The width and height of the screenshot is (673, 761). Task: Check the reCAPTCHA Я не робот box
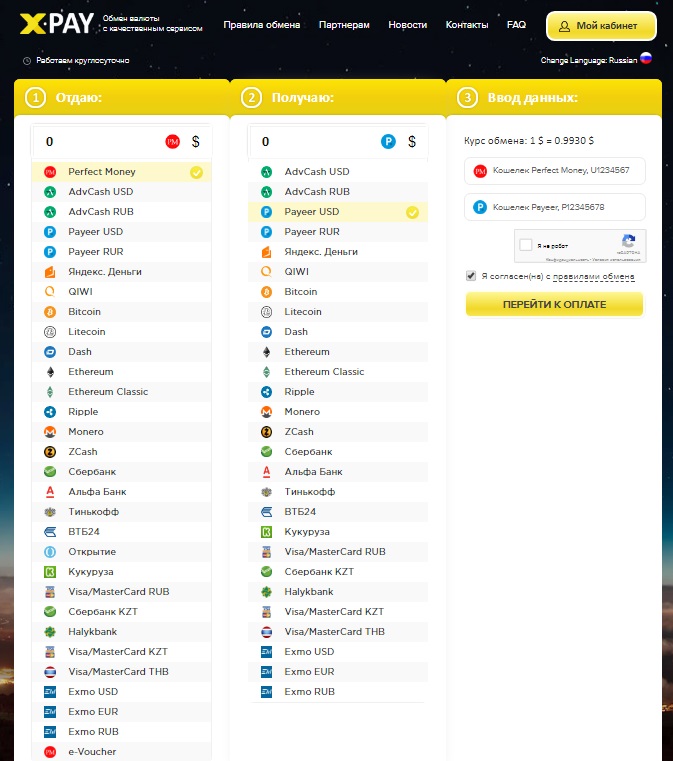coord(525,245)
